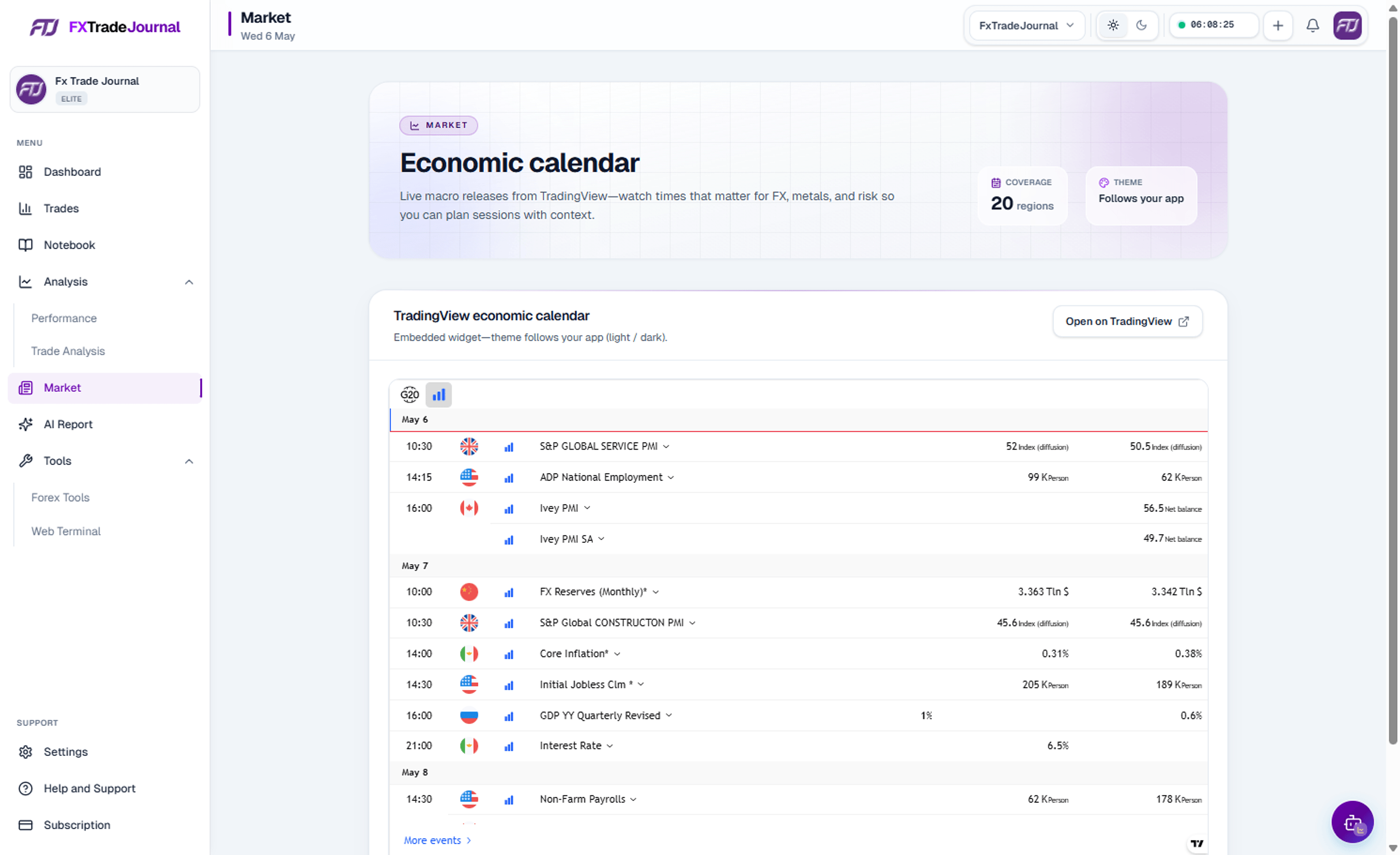The width and height of the screenshot is (1400, 855).
Task: Click UK flag on 10:30 May 6 row
Action: 469,446
